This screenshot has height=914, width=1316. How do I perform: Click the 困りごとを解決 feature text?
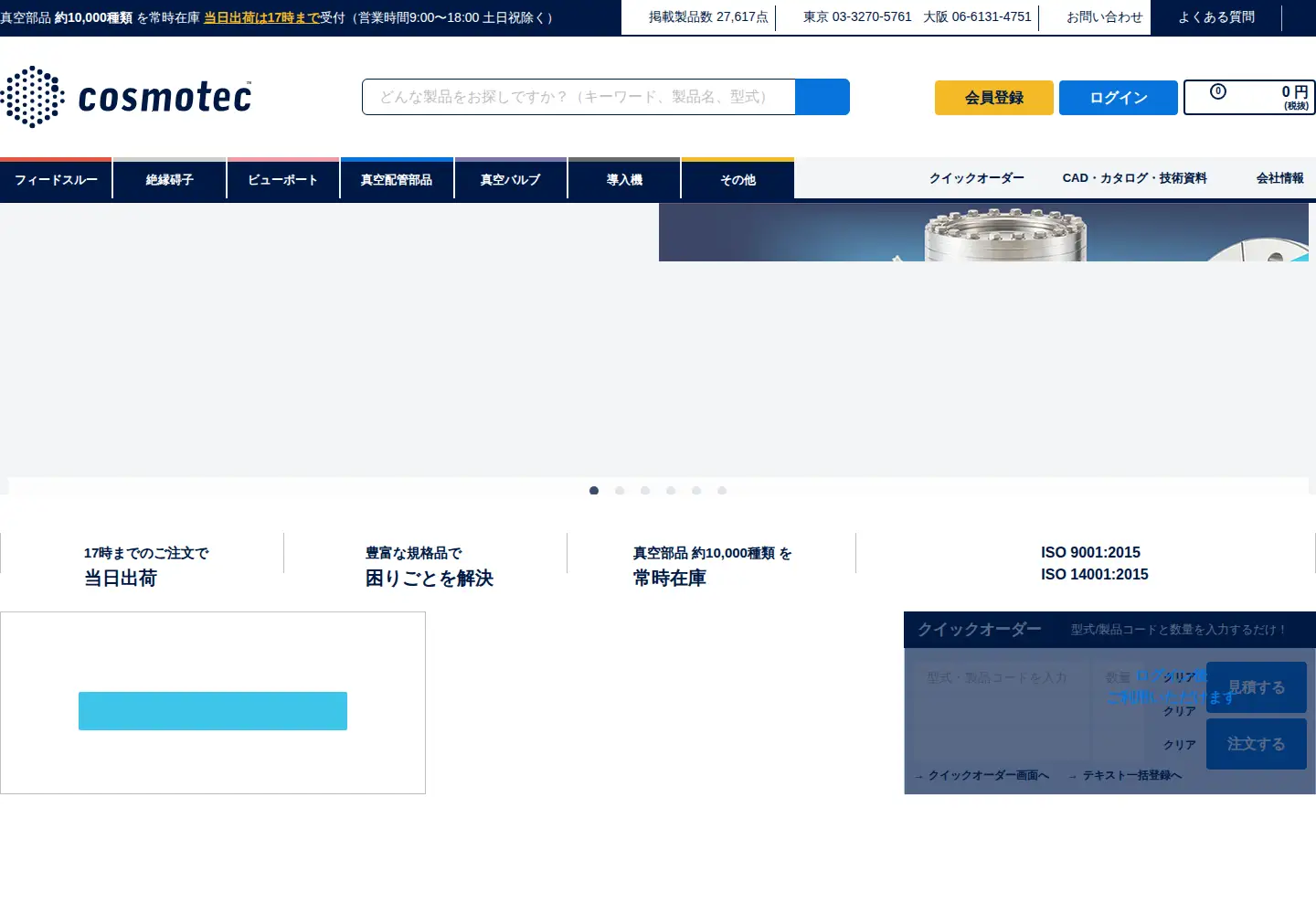click(430, 579)
